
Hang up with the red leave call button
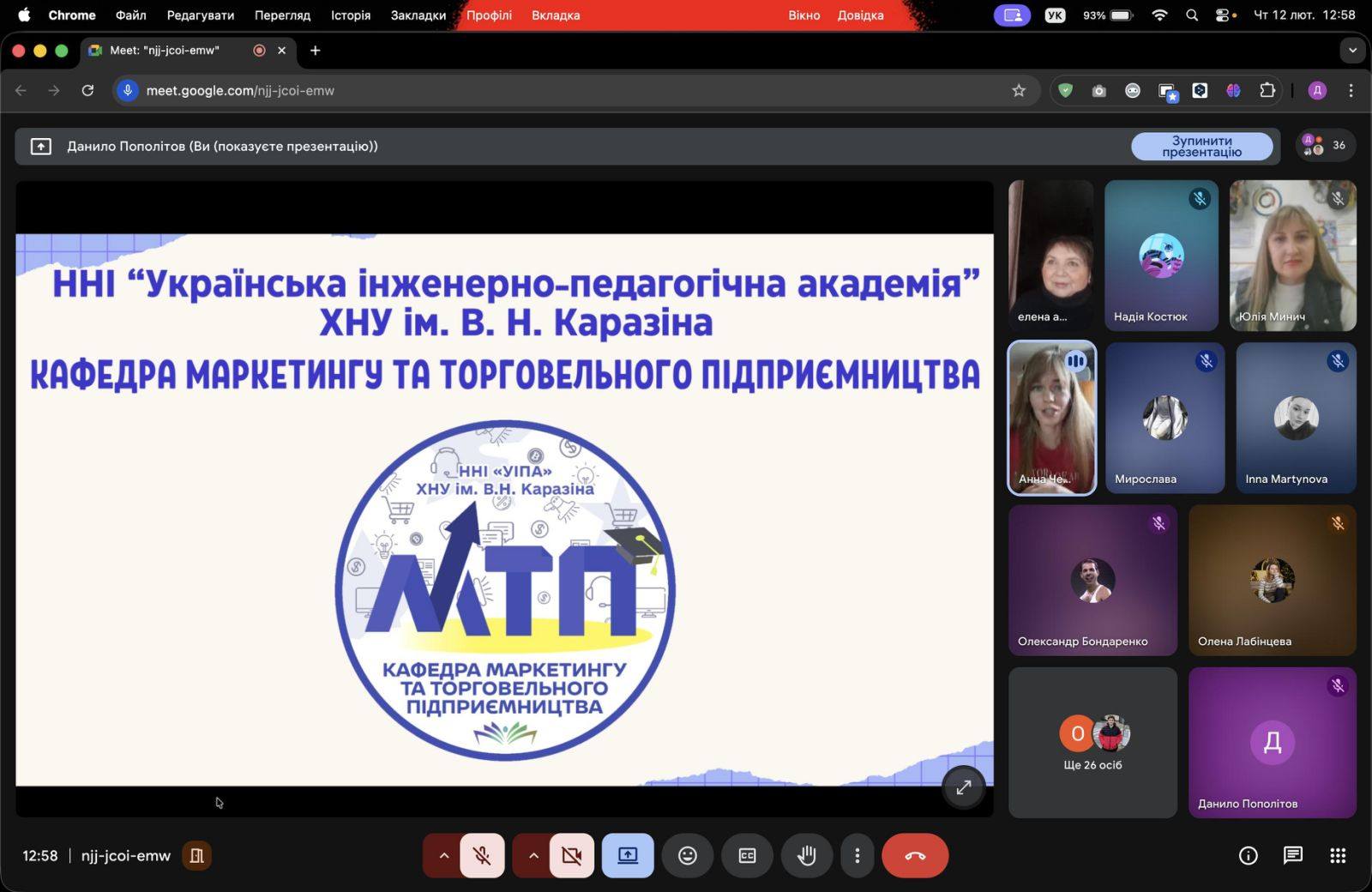click(x=914, y=856)
